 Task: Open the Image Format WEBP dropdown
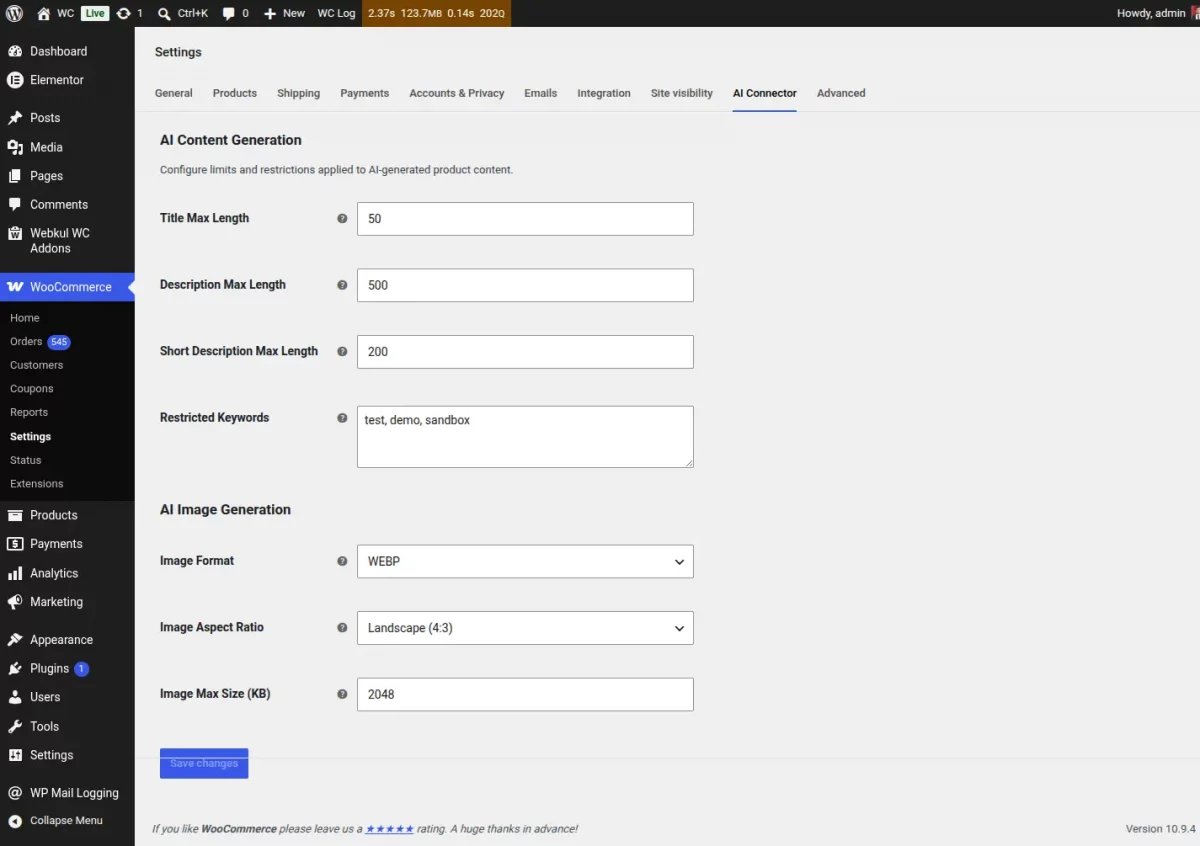[525, 562]
